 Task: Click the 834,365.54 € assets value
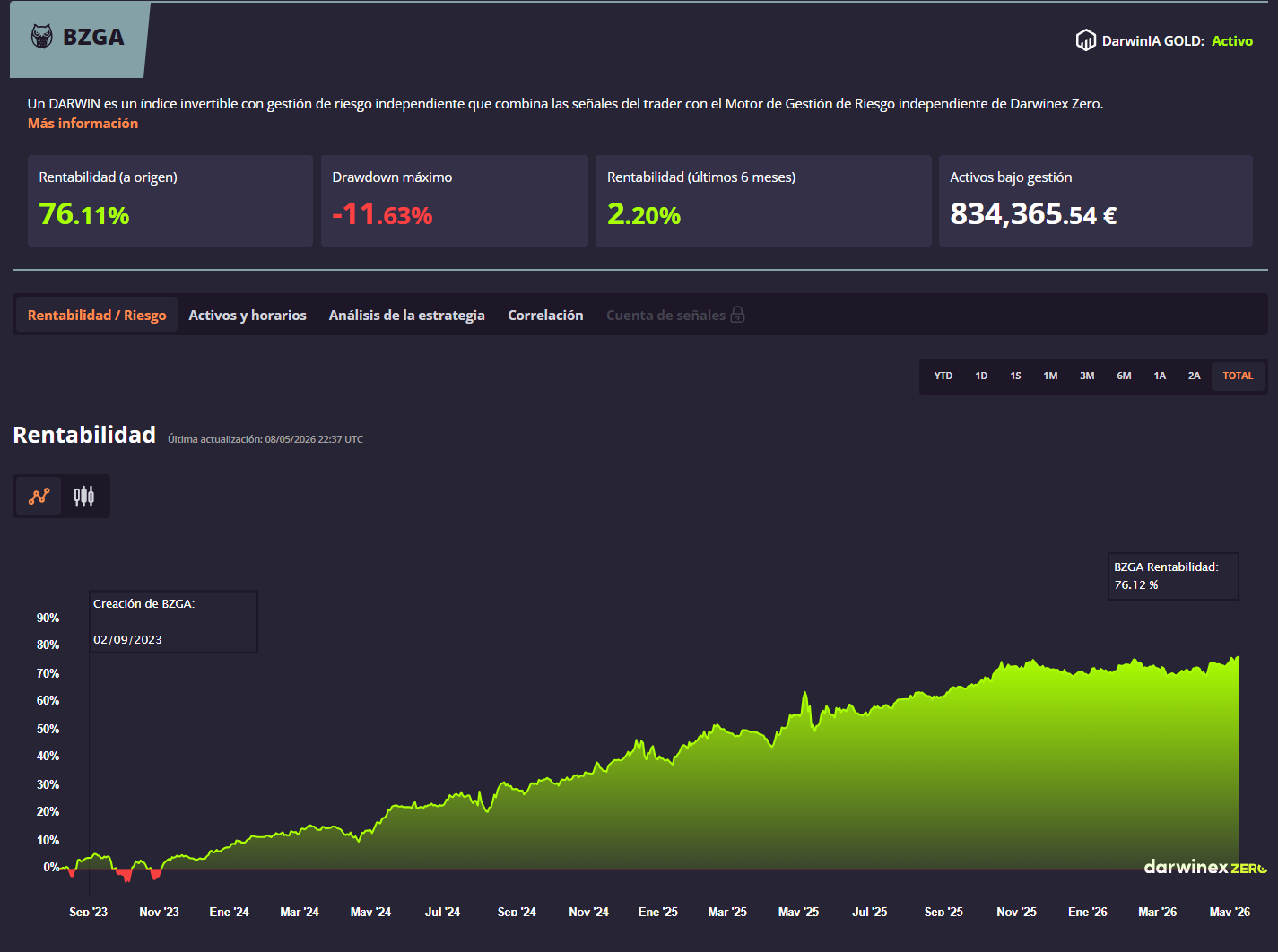pyautogui.click(x=1033, y=214)
